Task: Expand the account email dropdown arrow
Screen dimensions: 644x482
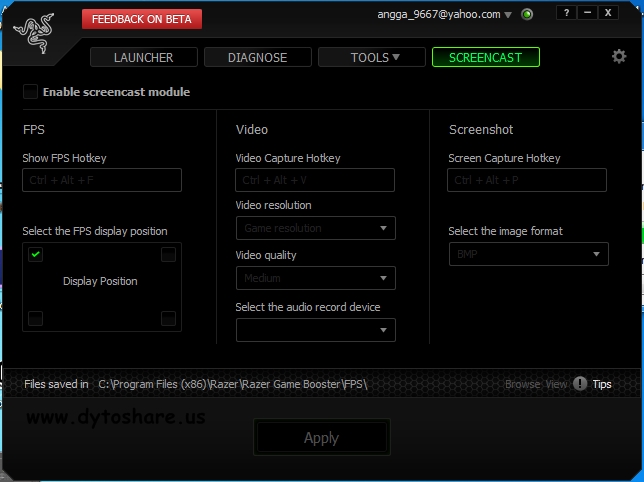Action: pos(508,15)
